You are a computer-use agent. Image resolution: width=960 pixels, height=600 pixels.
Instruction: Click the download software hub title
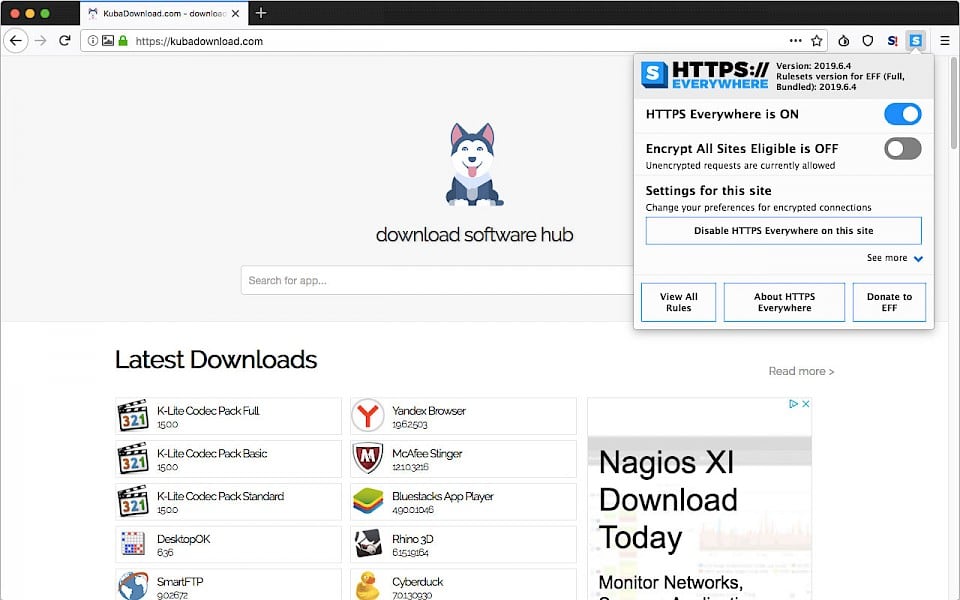[474, 234]
